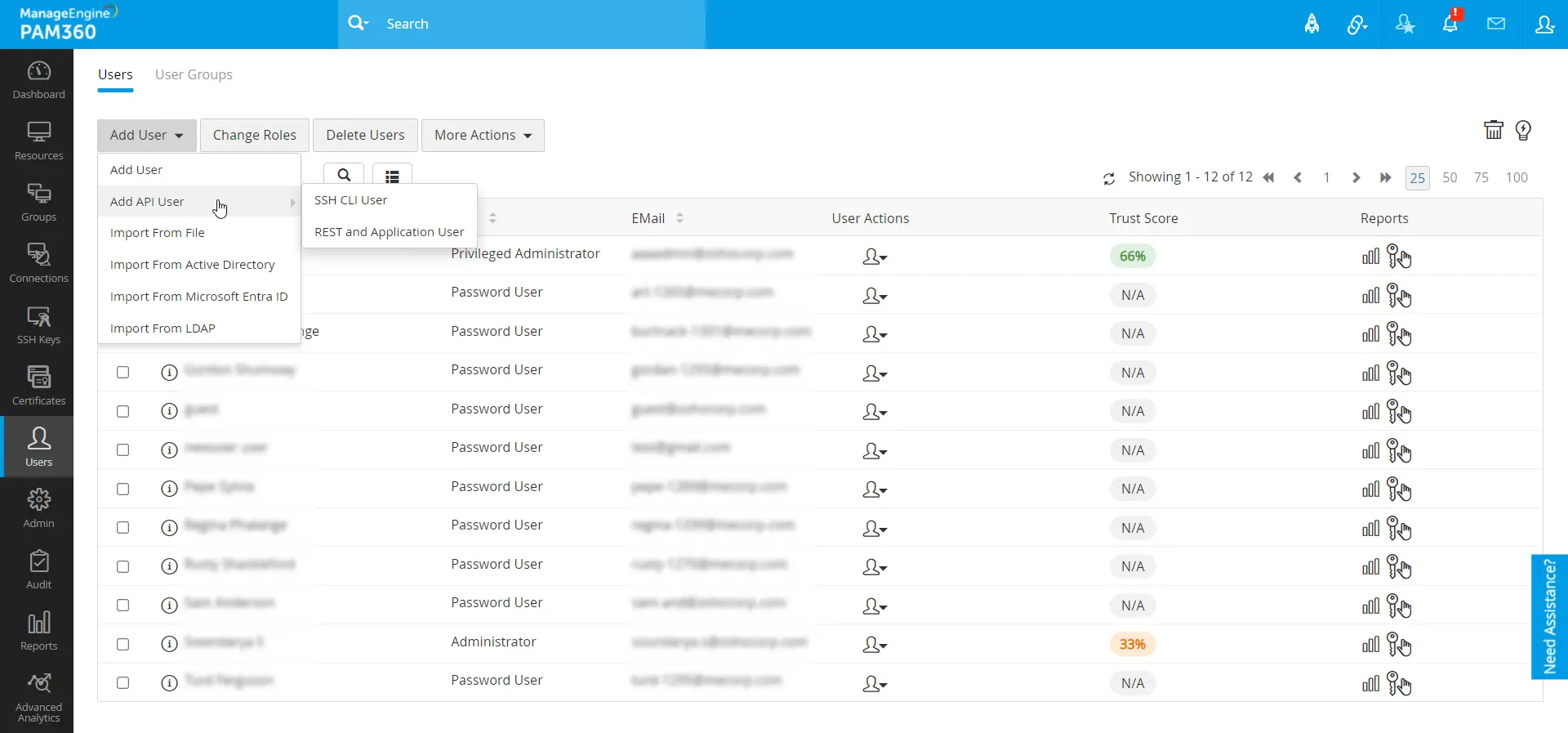The width and height of the screenshot is (1568, 733).
Task: Open the Add User dropdown button
Action: [x=147, y=135]
